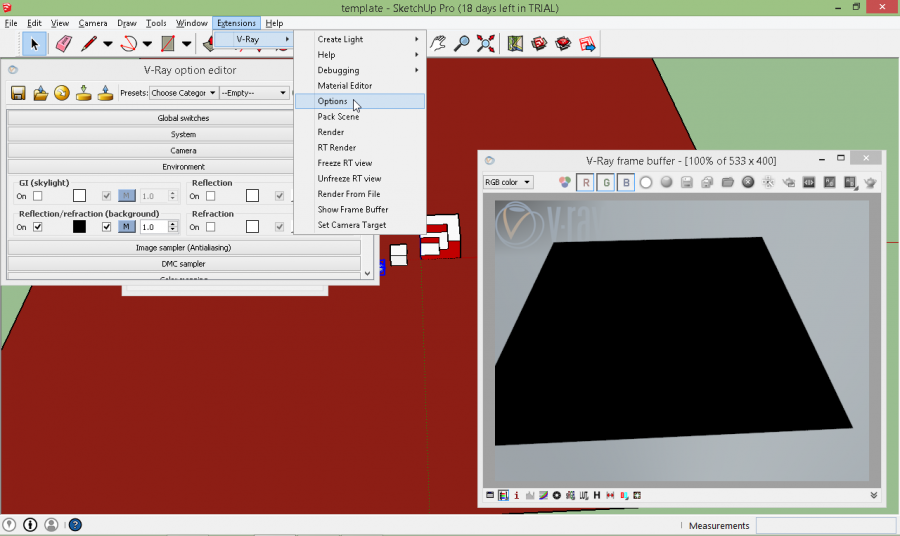Select the arrow Select tool
Viewport: 900px width, 536px height.
(34, 44)
